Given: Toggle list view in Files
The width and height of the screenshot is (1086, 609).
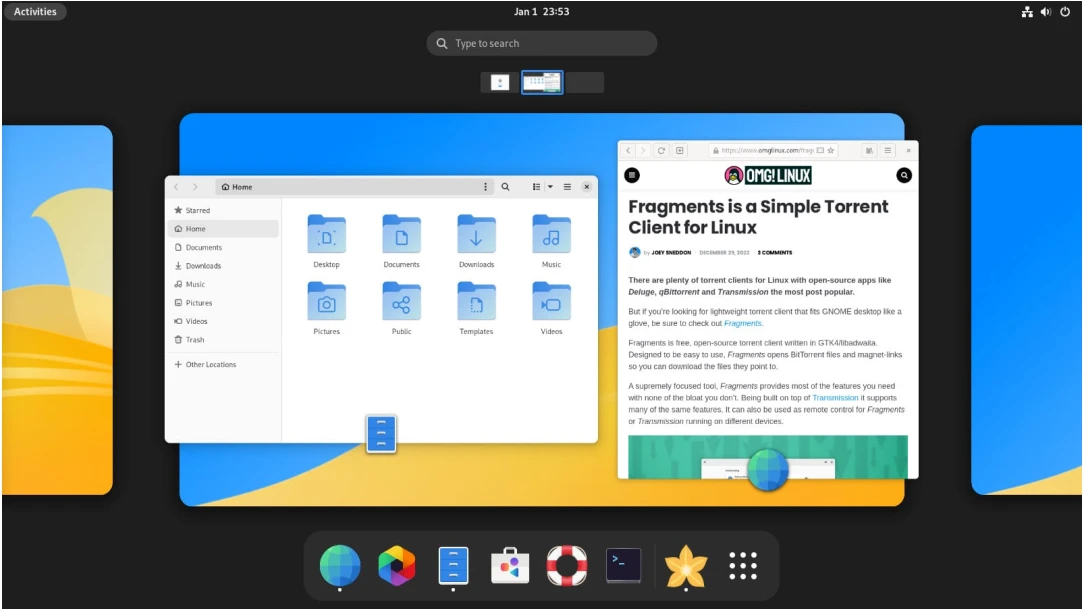Looking at the screenshot, I should [536, 187].
